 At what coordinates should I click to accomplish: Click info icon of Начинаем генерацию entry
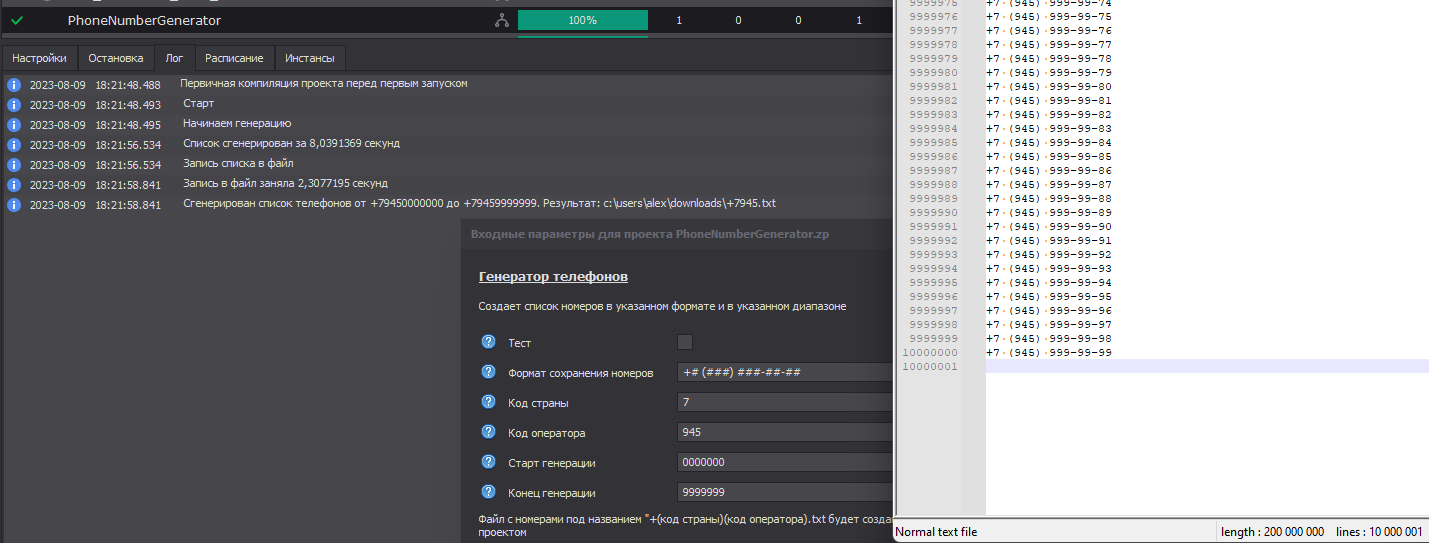pos(14,125)
